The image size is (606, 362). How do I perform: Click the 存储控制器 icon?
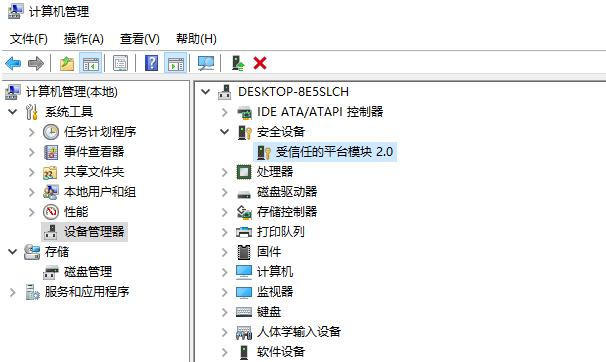pyautogui.click(x=244, y=212)
